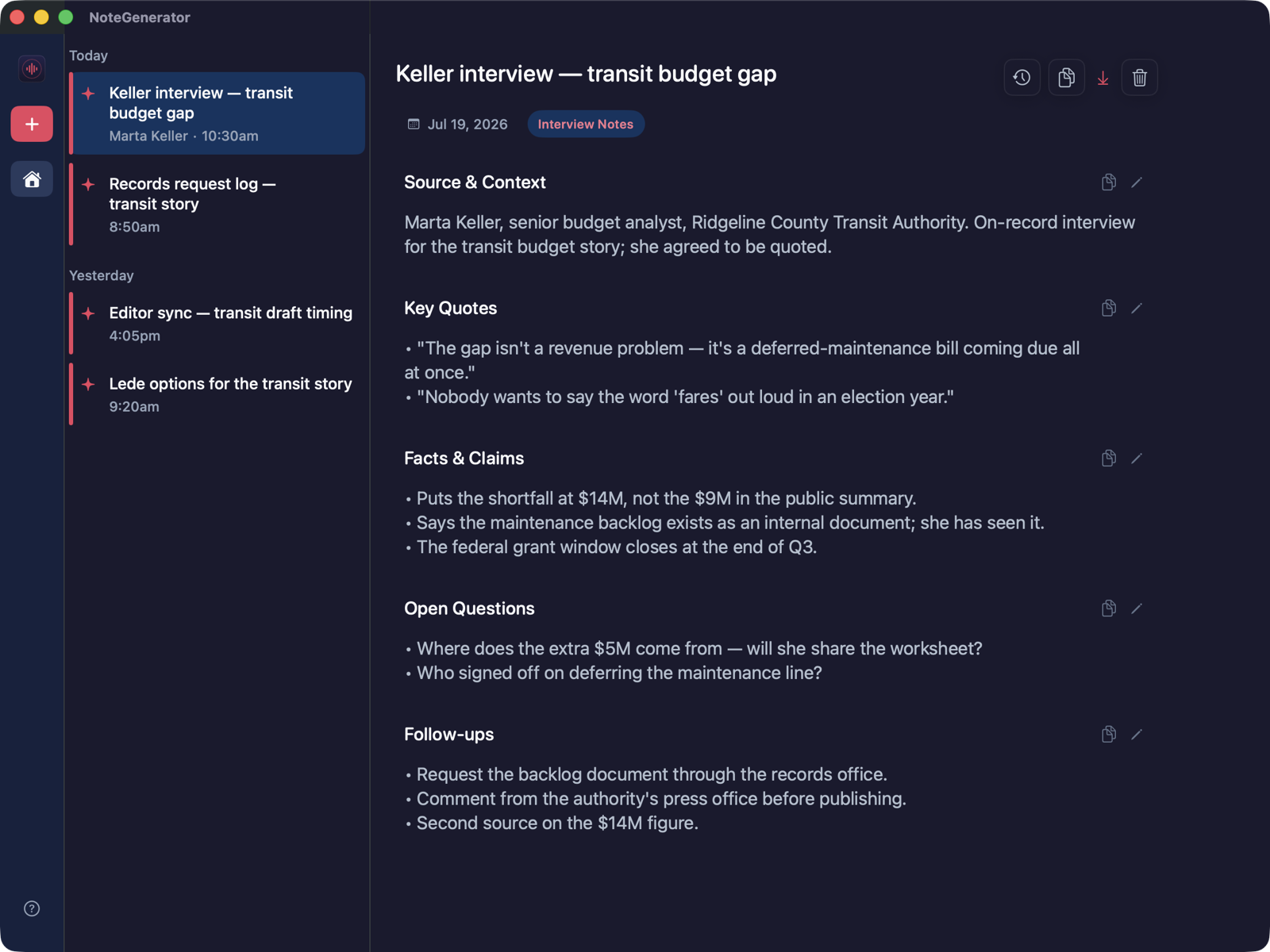Go to the home view

click(32, 179)
